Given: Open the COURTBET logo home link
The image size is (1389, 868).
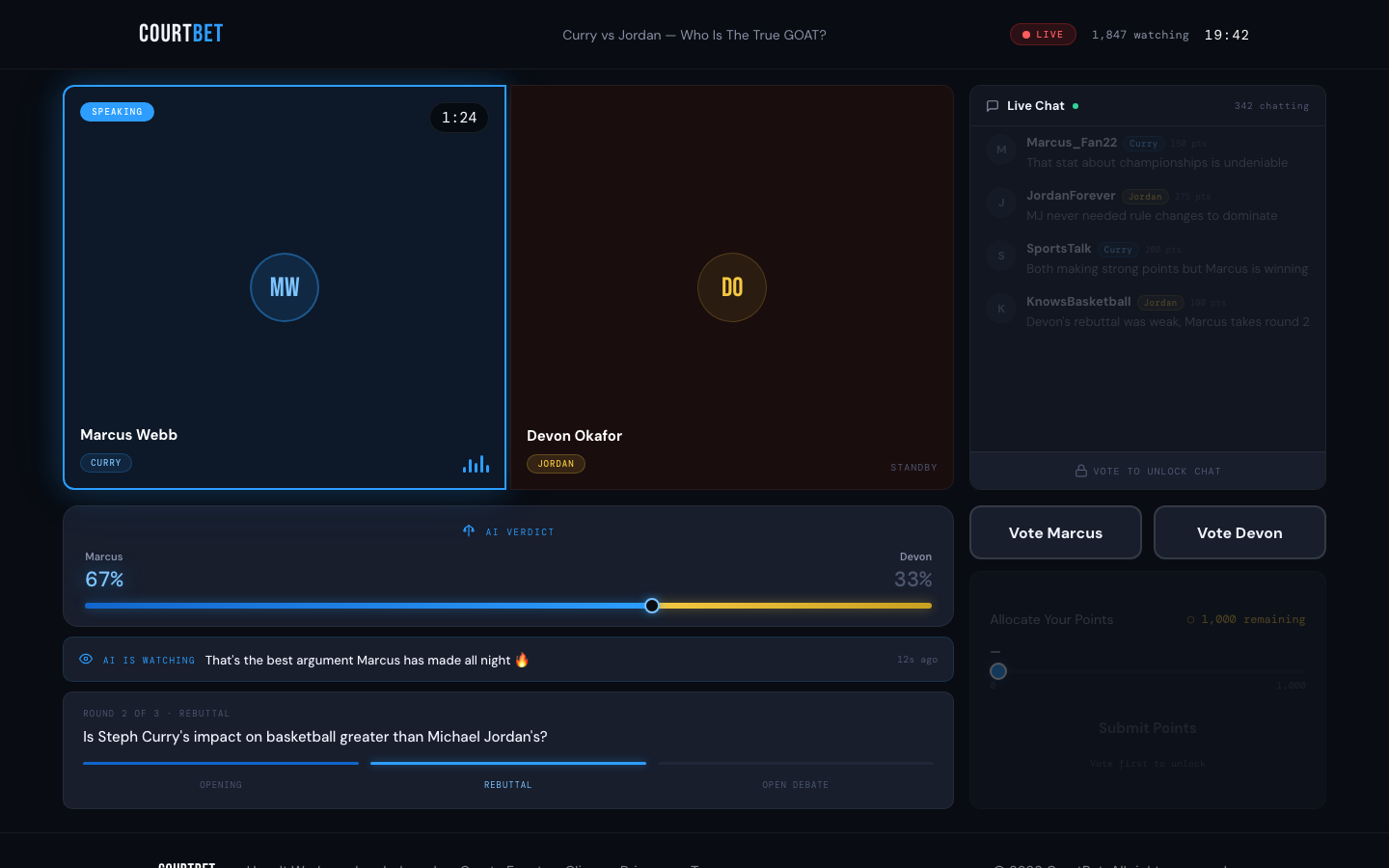Looking at the screenshot, I should 180,34.
